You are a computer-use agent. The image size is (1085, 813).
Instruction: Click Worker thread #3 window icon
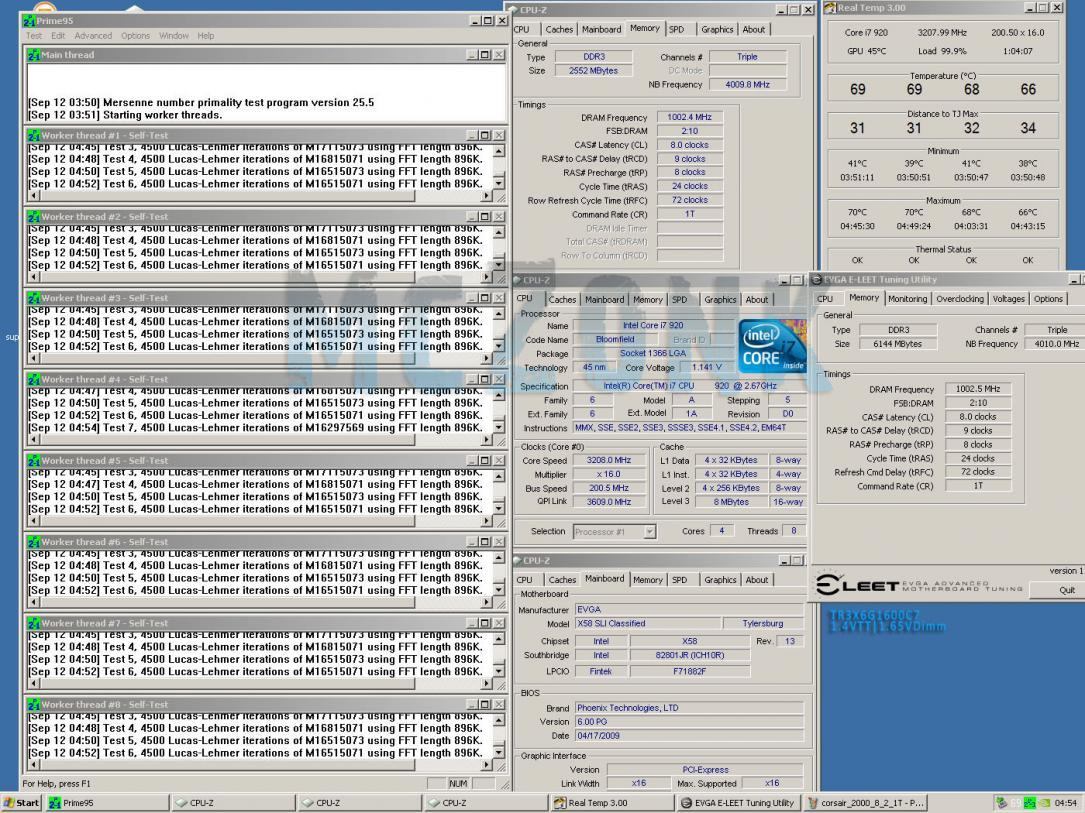[34, 298]
